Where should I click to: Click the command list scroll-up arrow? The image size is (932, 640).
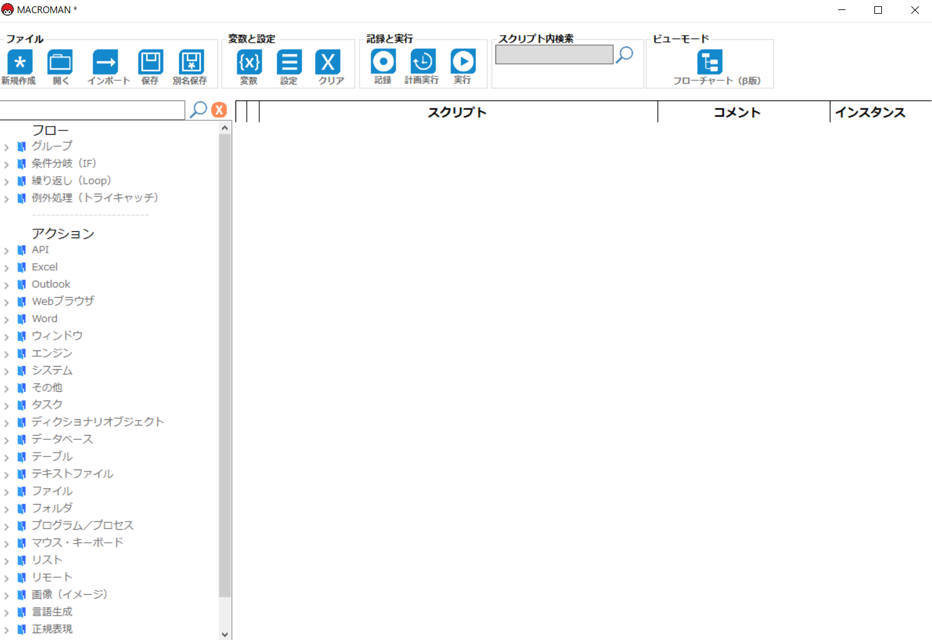pos(225,128)
